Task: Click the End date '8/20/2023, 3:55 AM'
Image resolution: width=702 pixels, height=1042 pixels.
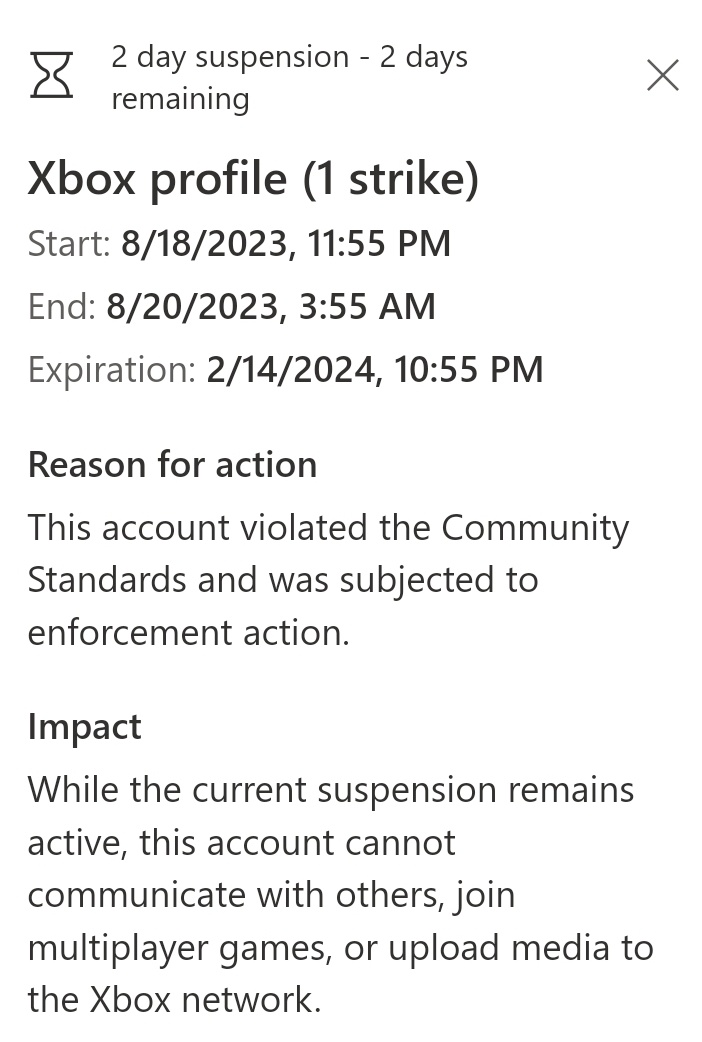Action: click(x=270, y=306)
